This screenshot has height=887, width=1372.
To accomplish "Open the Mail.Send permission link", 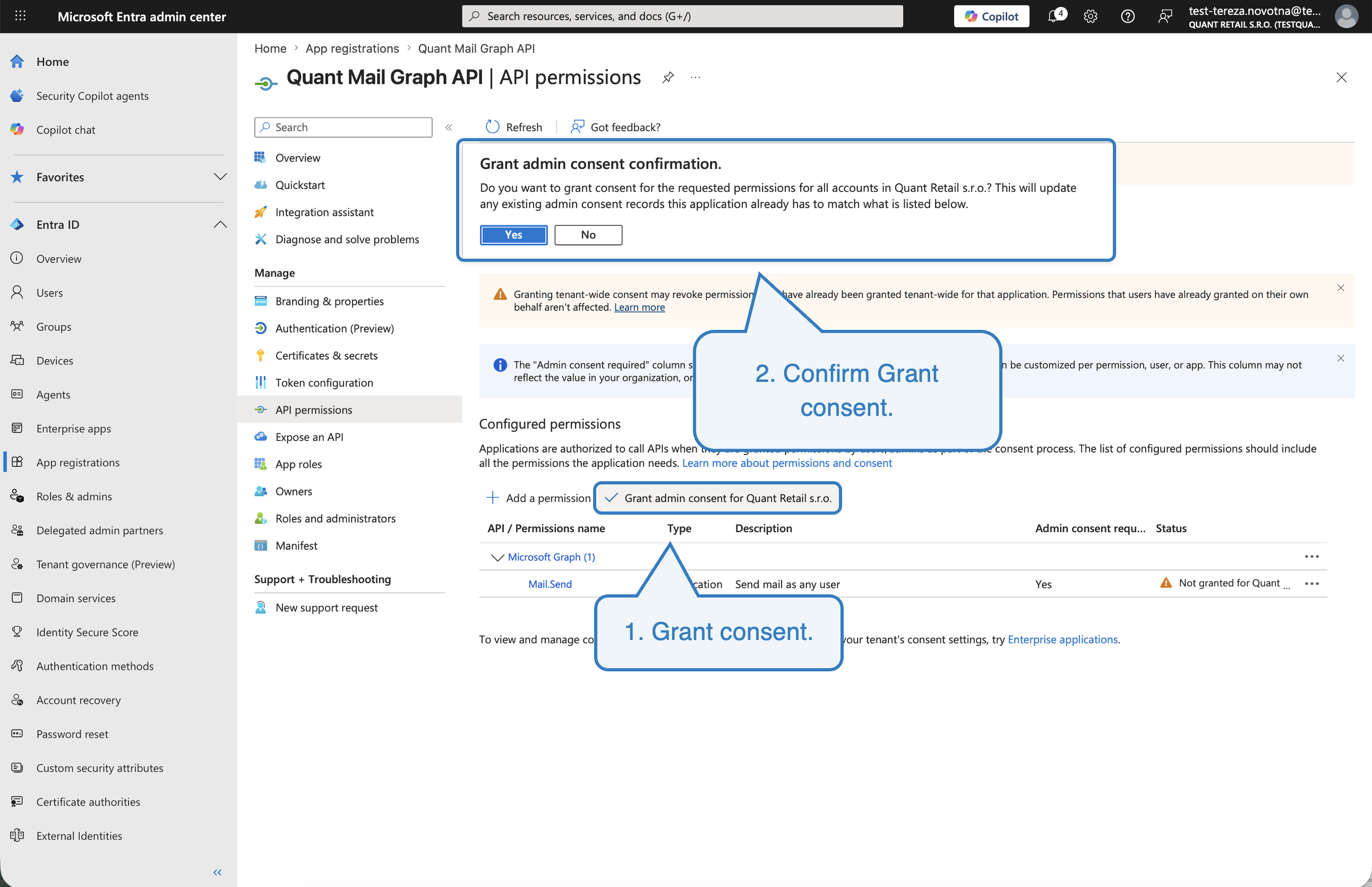I will point(550,584).
